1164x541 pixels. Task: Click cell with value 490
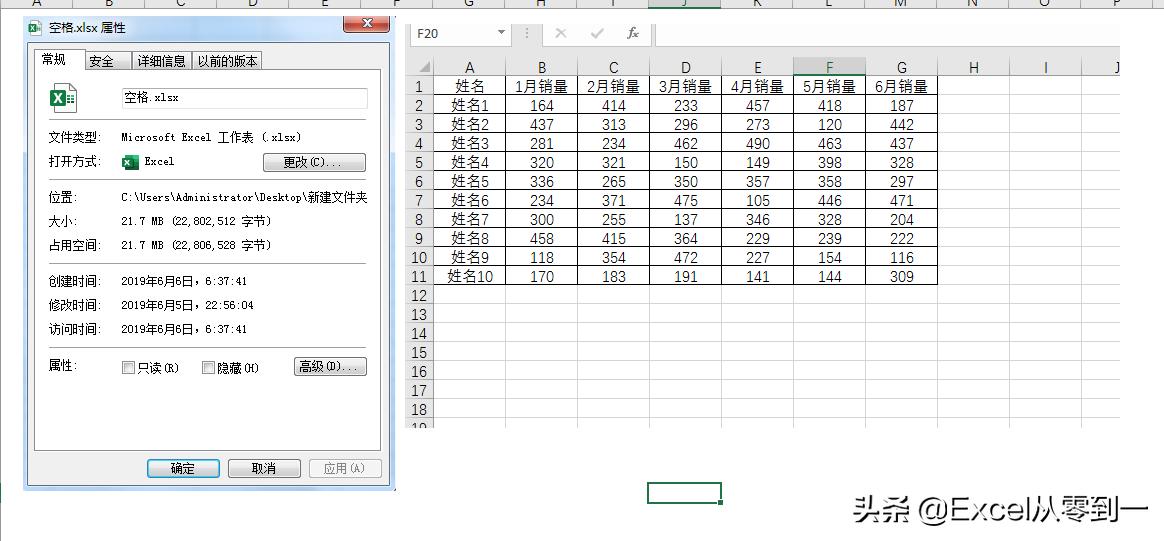click(x=758, y=143)
